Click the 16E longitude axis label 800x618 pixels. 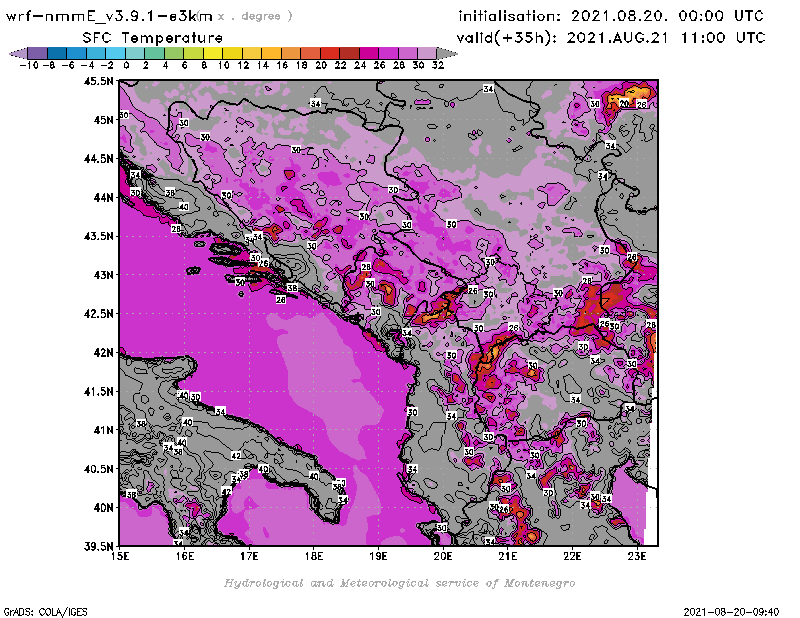click(185, 556)
